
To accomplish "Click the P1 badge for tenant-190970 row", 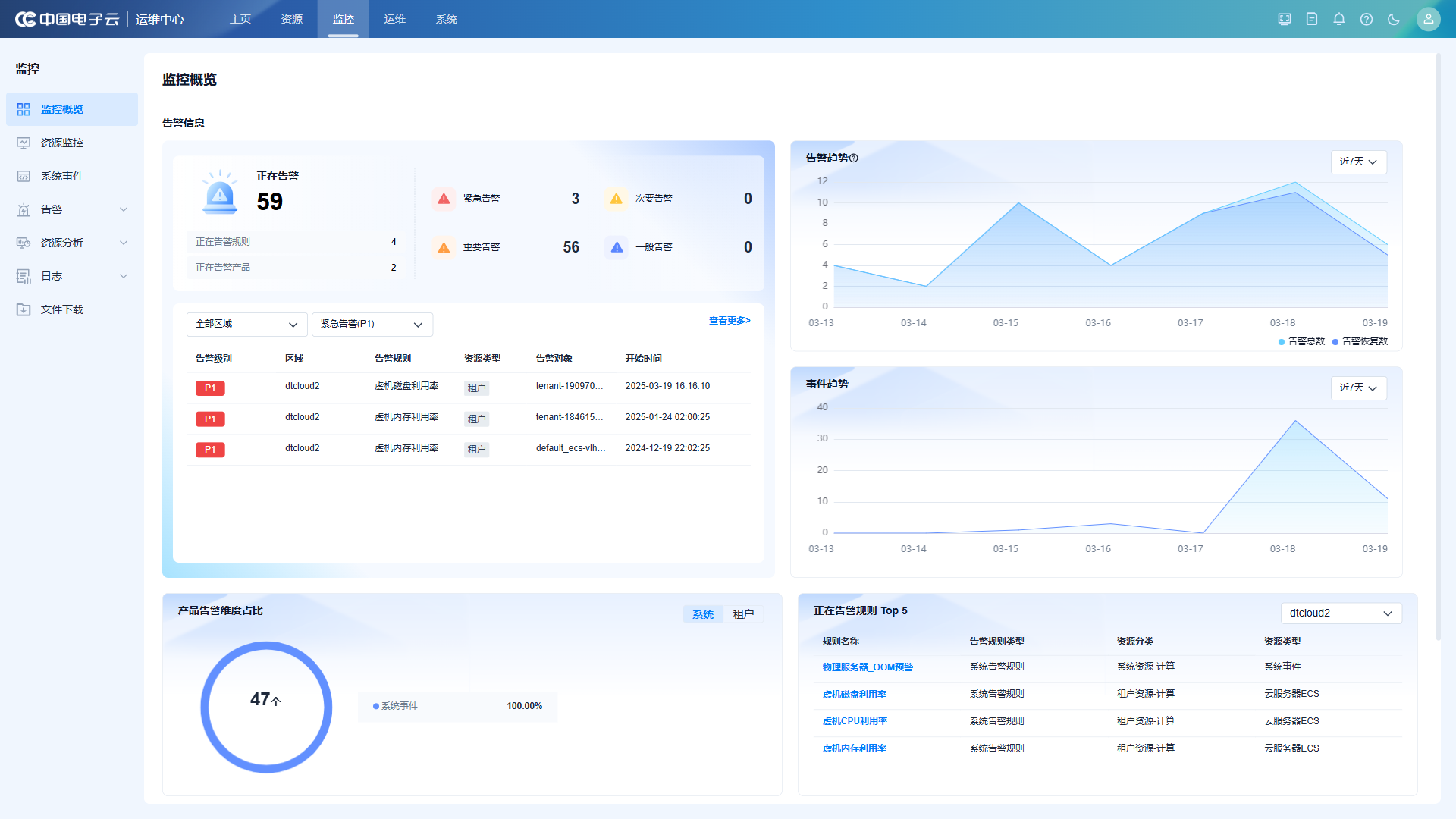I will coord(210,388).
